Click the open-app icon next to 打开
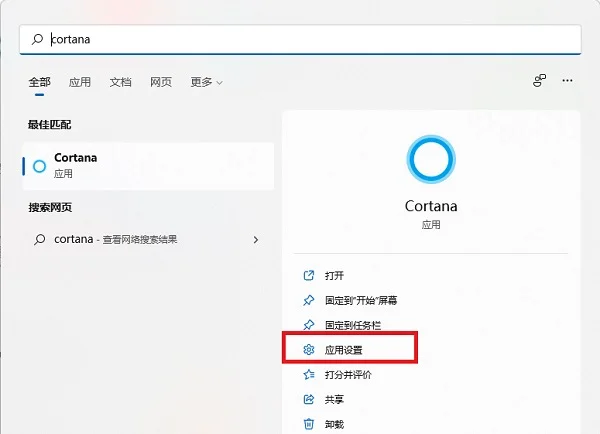 308,276
